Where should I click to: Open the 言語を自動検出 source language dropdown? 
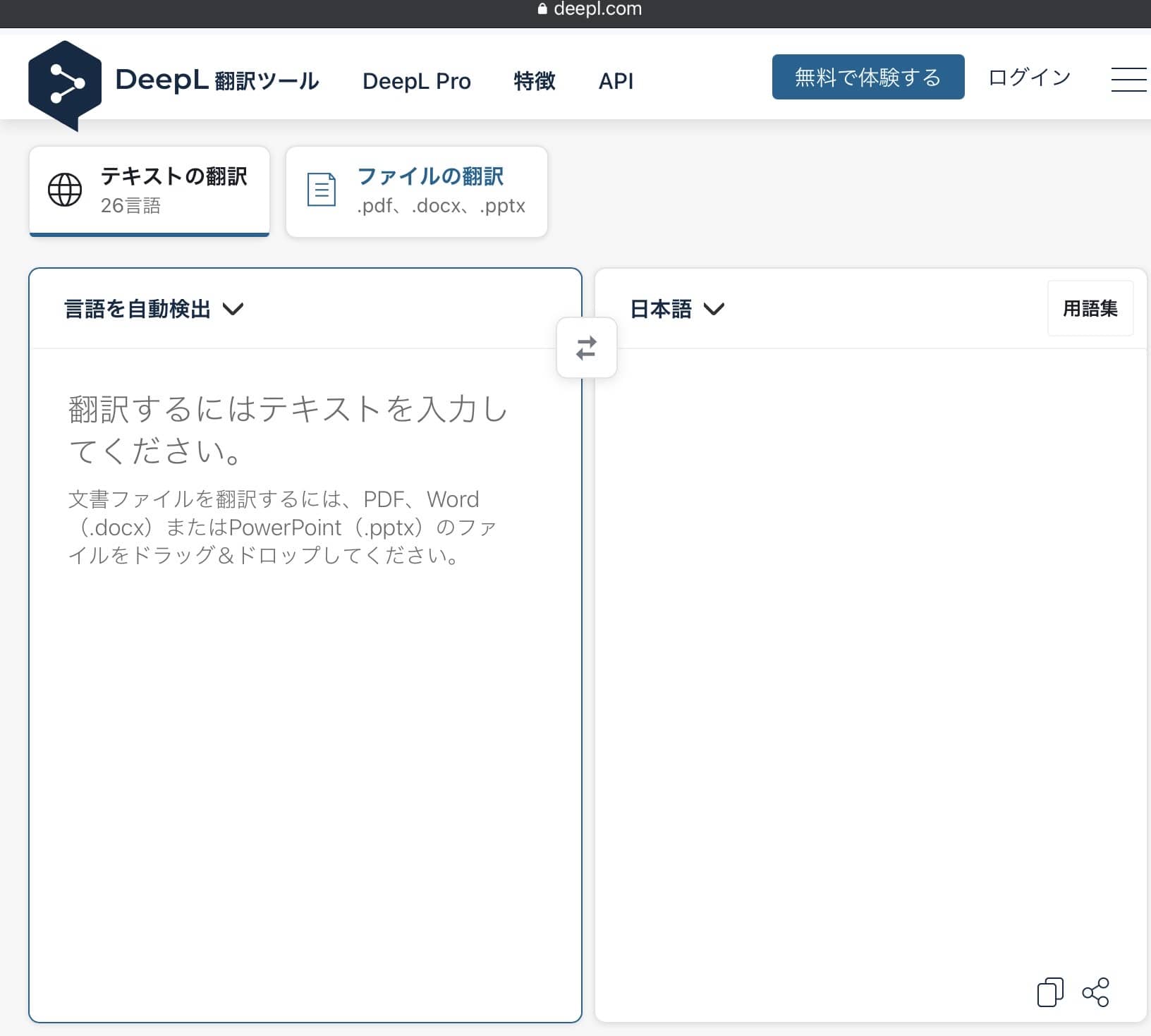point(154,309)
